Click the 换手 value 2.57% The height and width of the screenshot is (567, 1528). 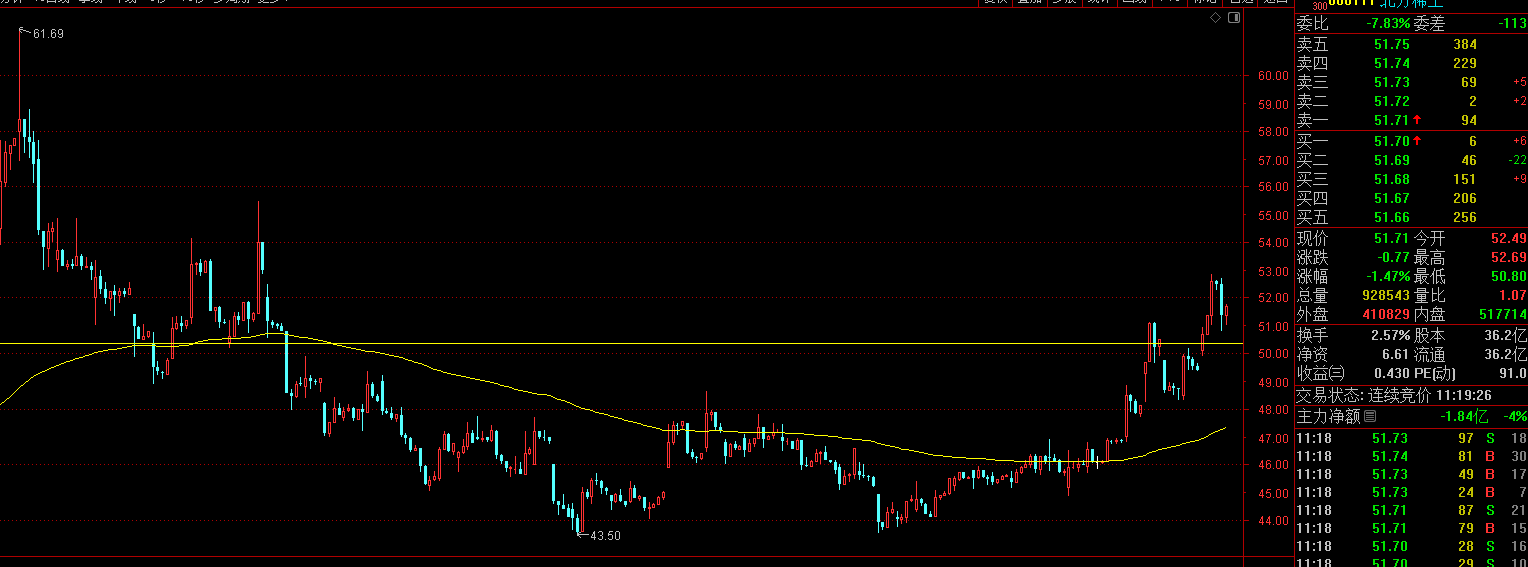click(x=1392, y=335)
